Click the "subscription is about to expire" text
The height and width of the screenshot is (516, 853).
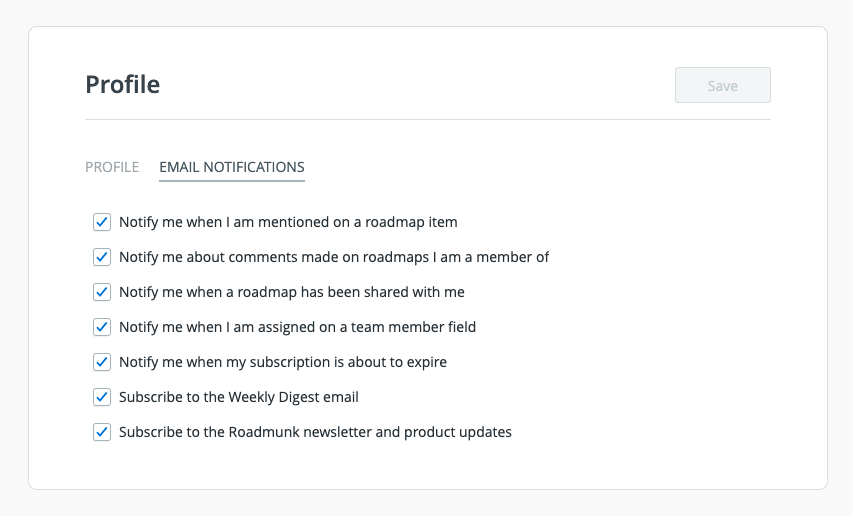pos(283,362)
